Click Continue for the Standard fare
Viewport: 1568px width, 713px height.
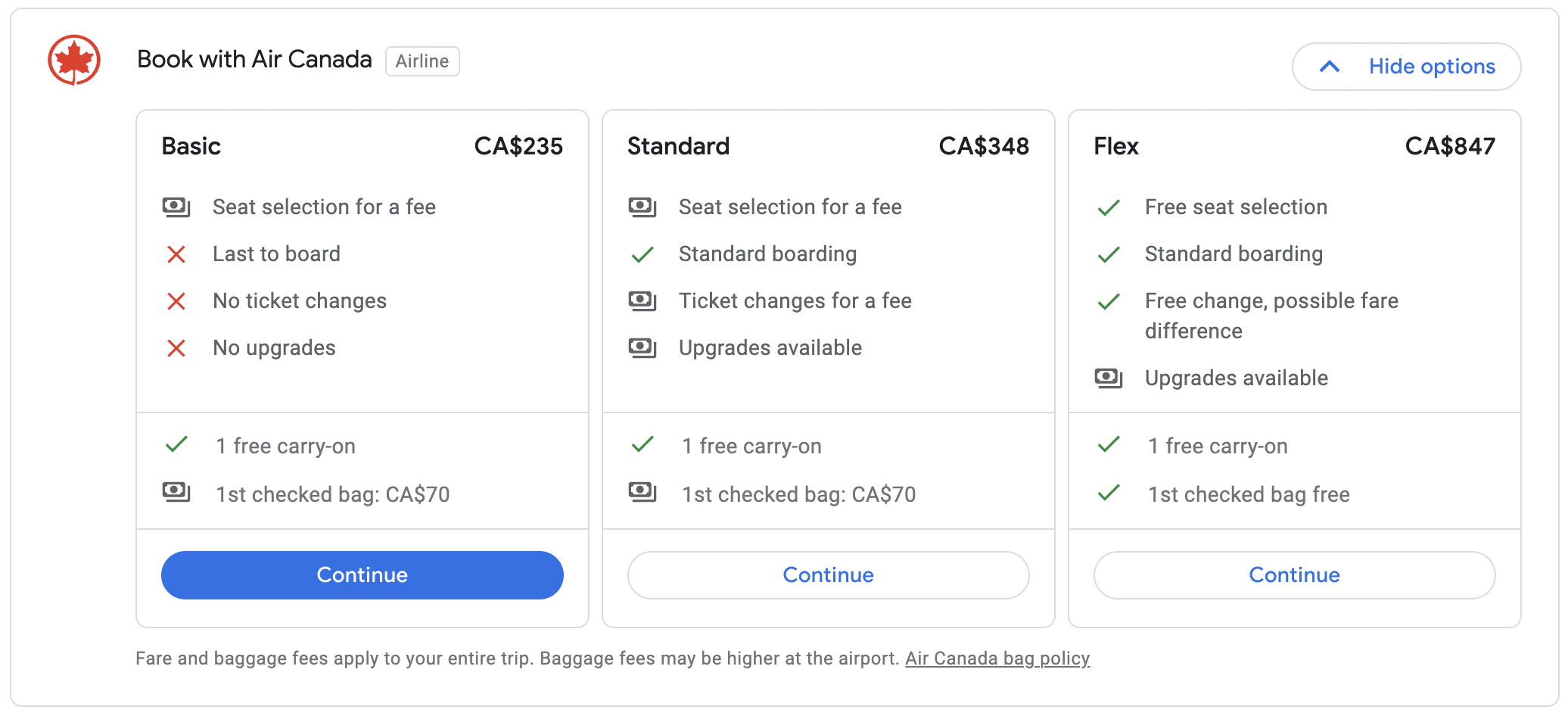coord(828,575)
